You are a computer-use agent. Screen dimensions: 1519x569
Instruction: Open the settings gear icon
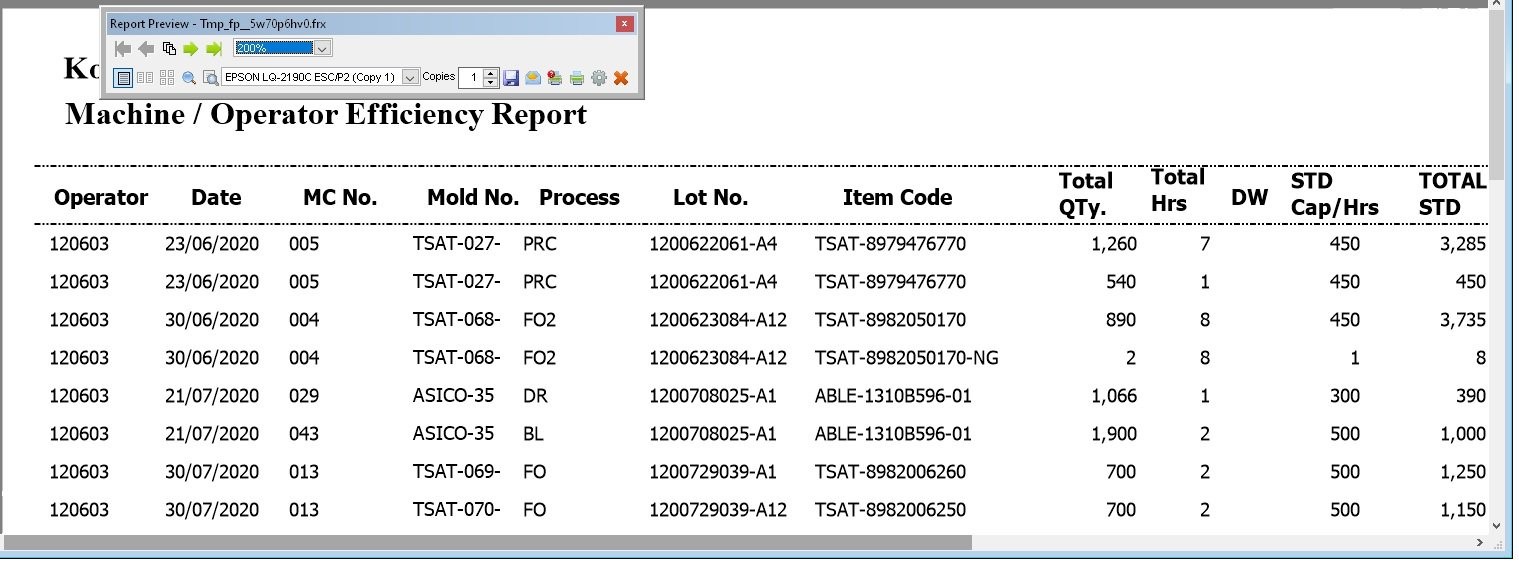coord(599,78)
